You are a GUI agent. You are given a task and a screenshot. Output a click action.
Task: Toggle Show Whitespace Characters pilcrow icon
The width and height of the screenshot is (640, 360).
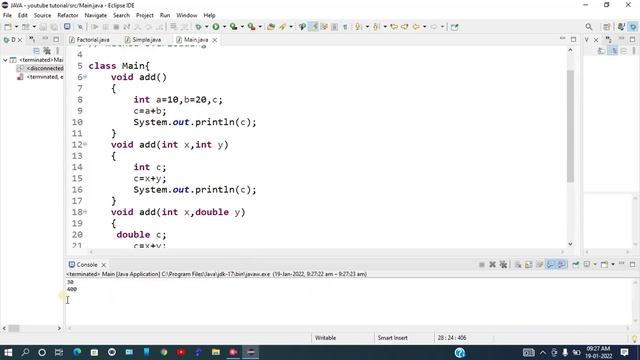tap(345, 27)
